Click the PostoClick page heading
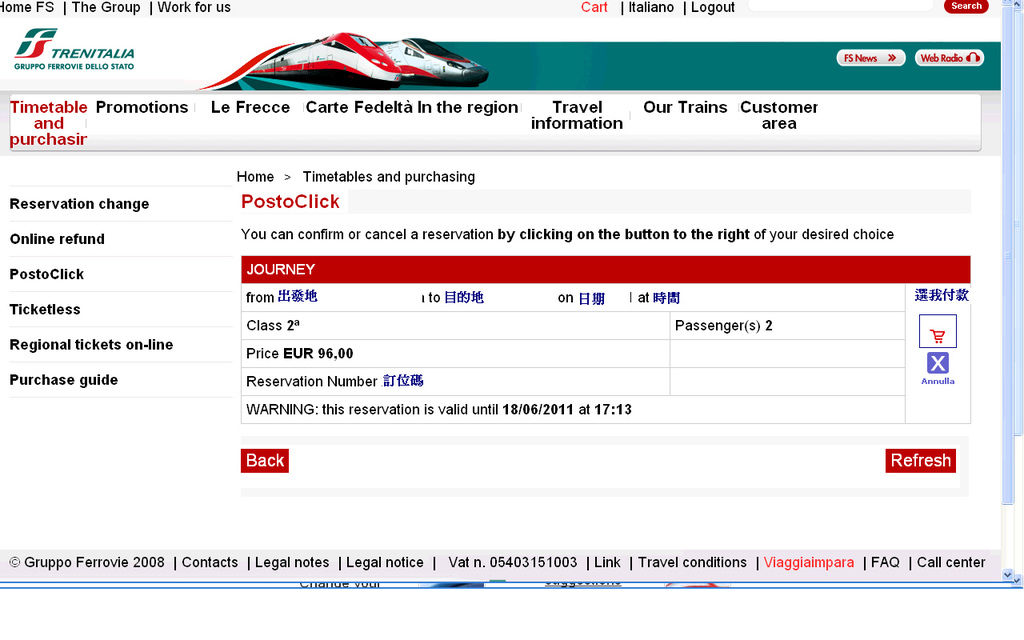The height and width of the screenshot is (640, 1024). [290, 202]
